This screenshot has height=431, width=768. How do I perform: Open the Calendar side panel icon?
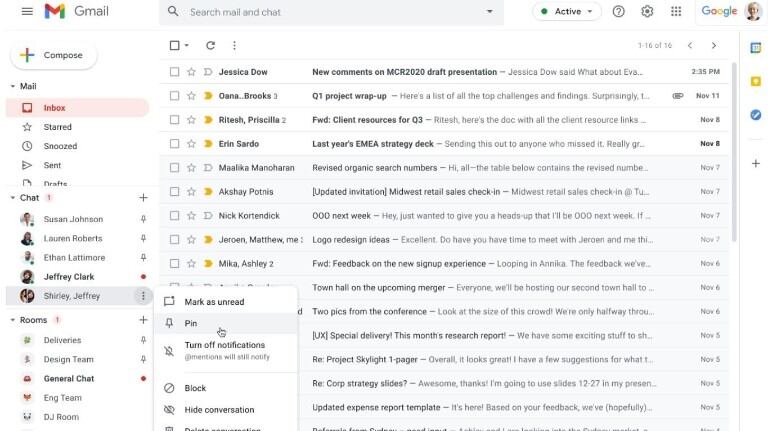pos(756,48)
